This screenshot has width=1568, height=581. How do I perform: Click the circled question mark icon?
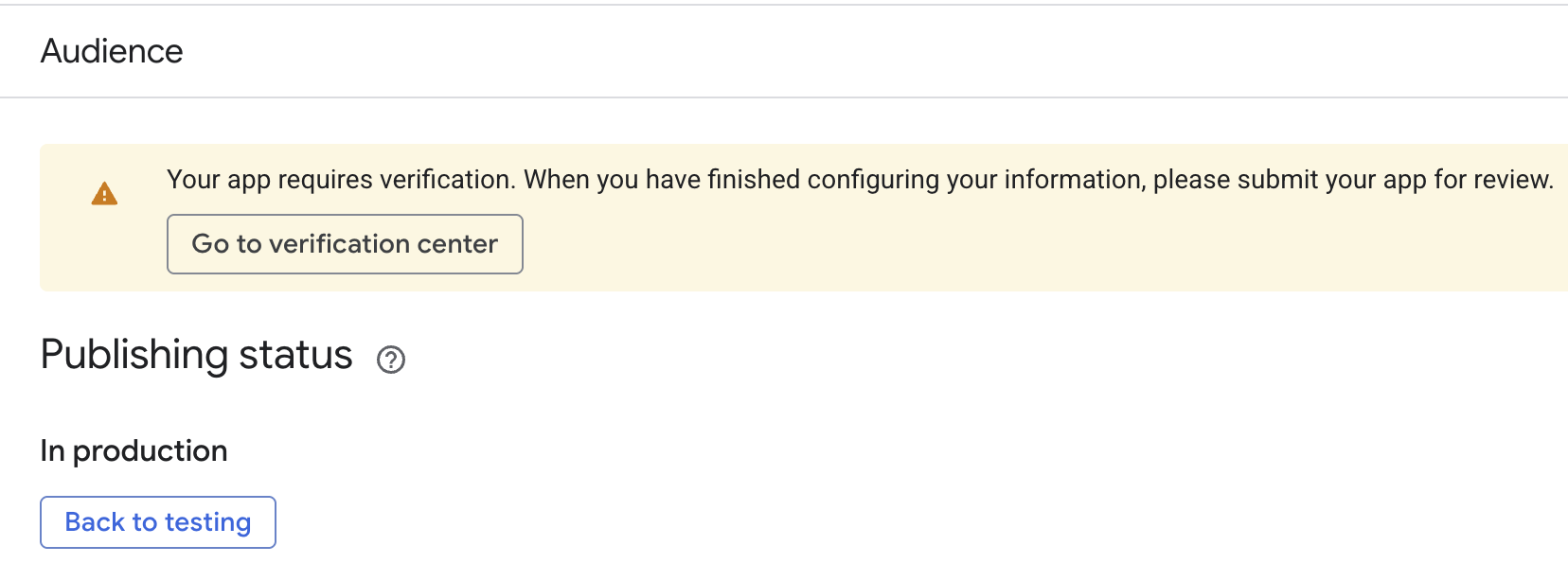pyautogui.click(x=391, y=360)
